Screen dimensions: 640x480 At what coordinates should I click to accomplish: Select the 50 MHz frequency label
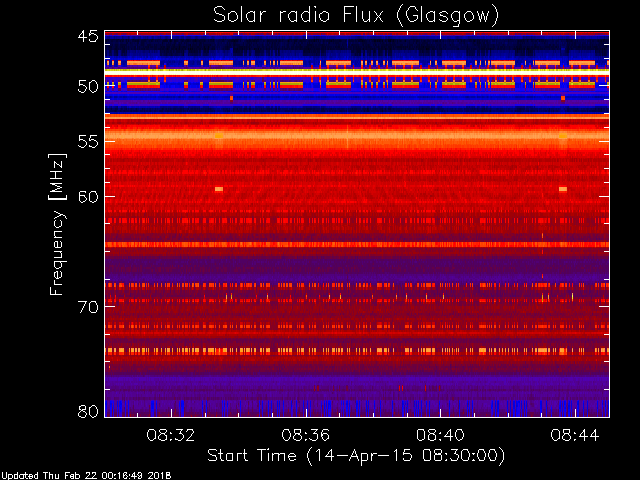88,87
